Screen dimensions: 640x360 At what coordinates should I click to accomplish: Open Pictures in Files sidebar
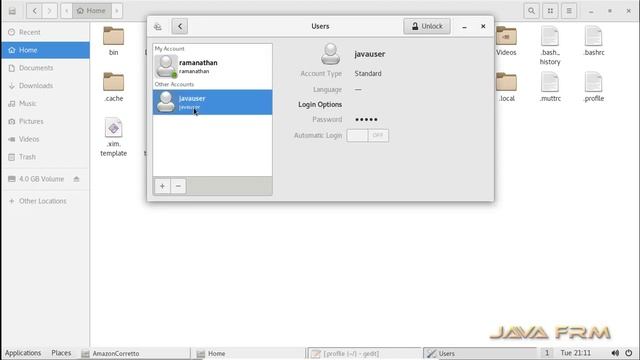45,121
